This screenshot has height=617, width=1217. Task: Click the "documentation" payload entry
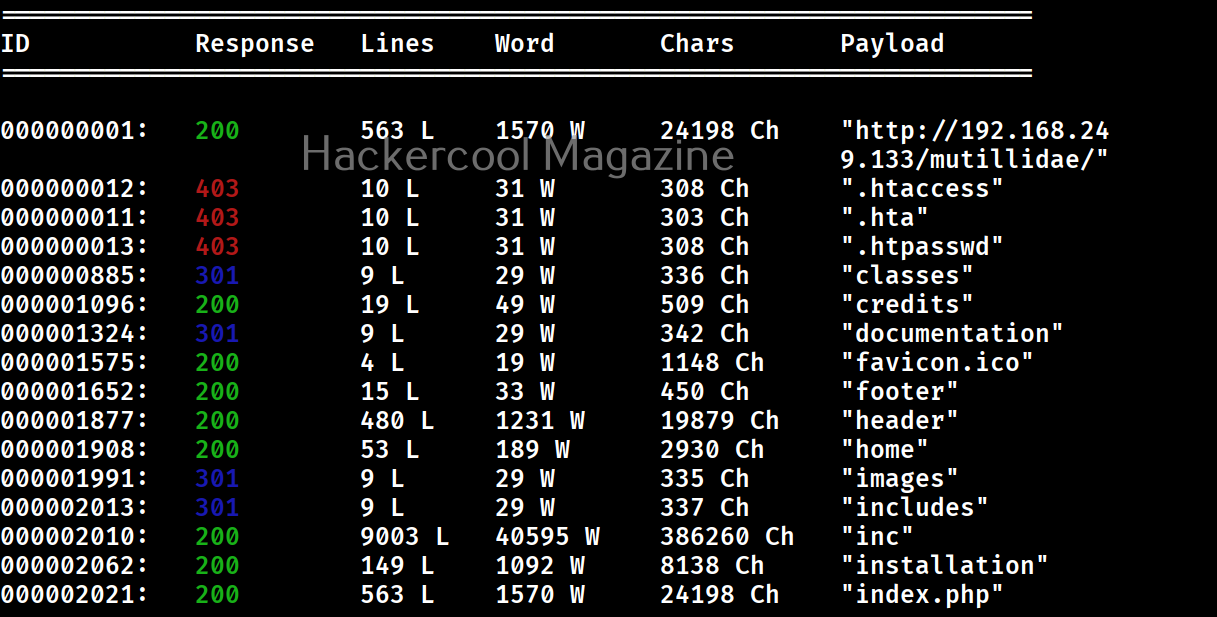[952, 334]
